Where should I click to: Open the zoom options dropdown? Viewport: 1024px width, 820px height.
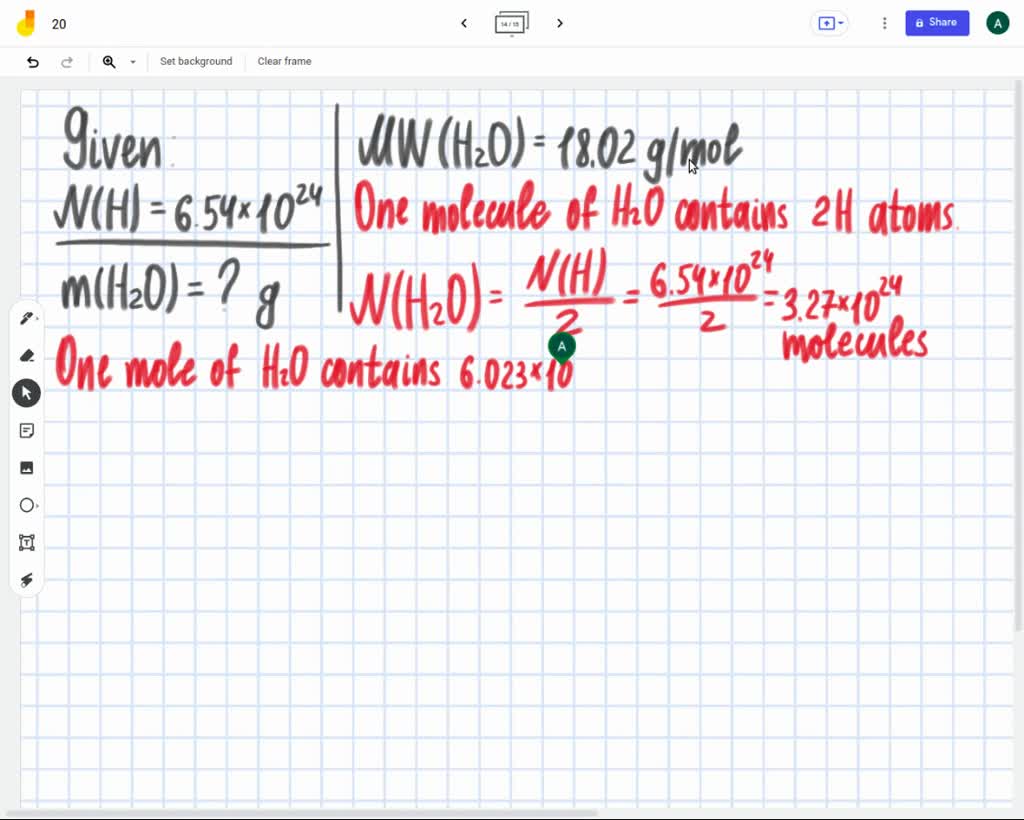tap(131, 61)
